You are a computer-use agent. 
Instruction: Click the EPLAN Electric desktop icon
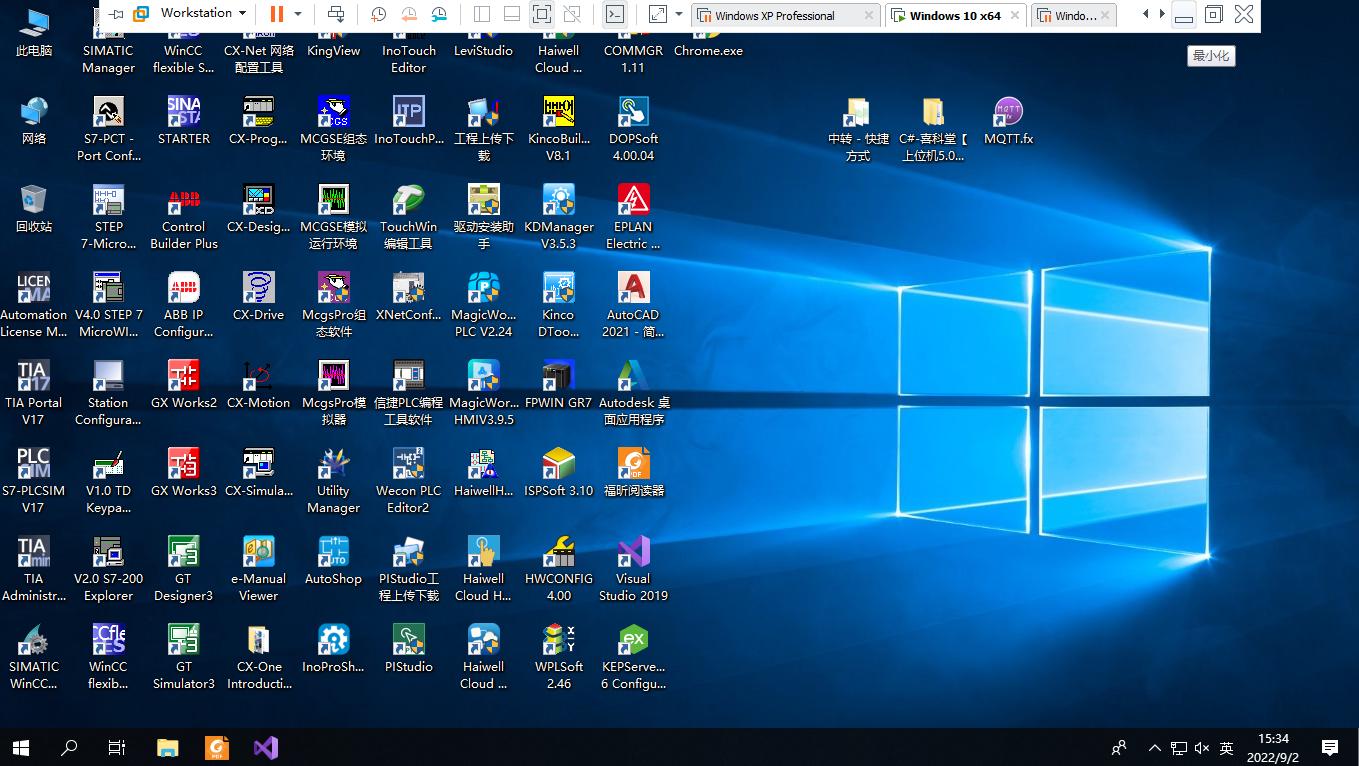[633, 201]
